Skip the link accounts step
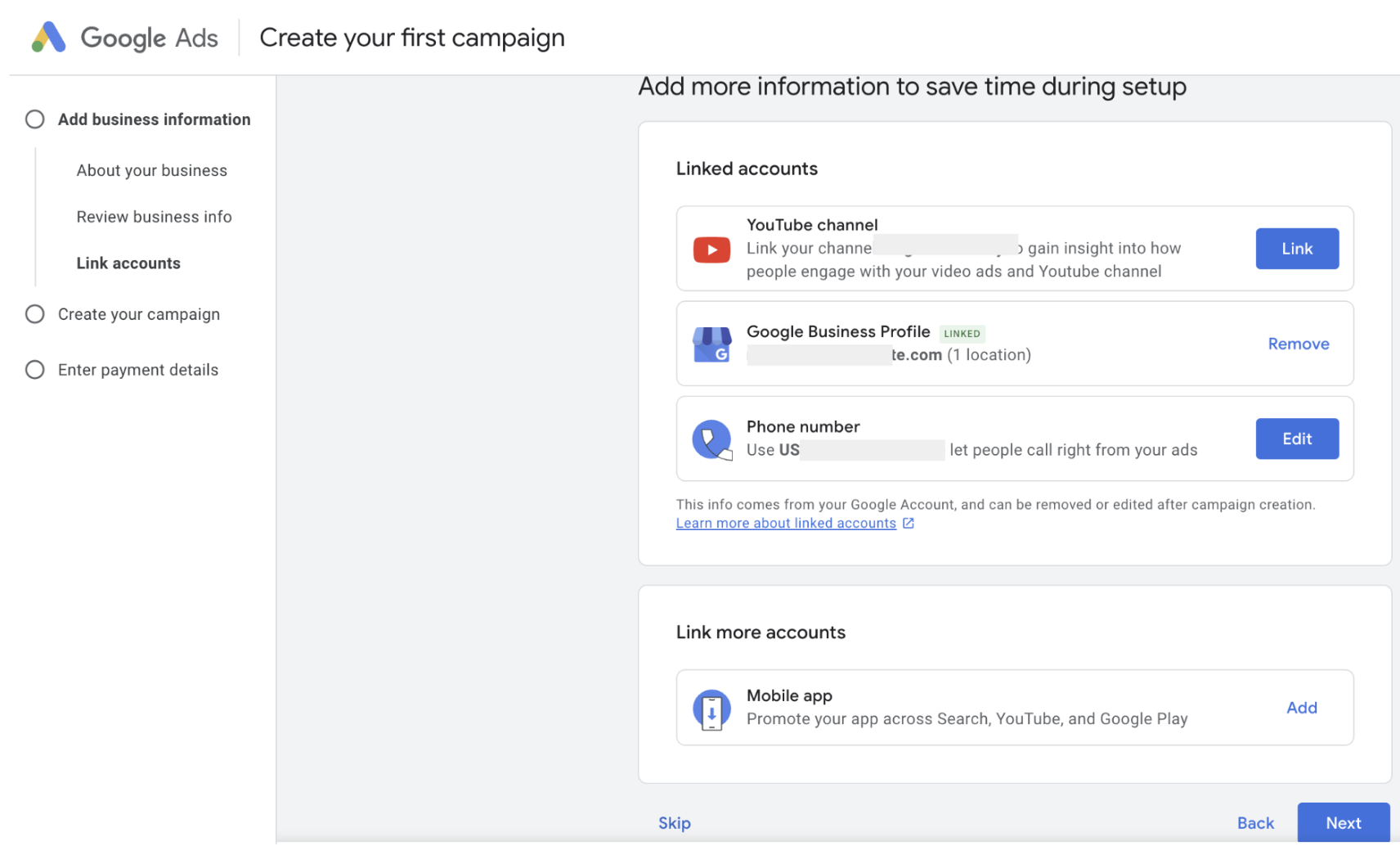The width and height of the screenshot is (1400, 846). (674, 823)
